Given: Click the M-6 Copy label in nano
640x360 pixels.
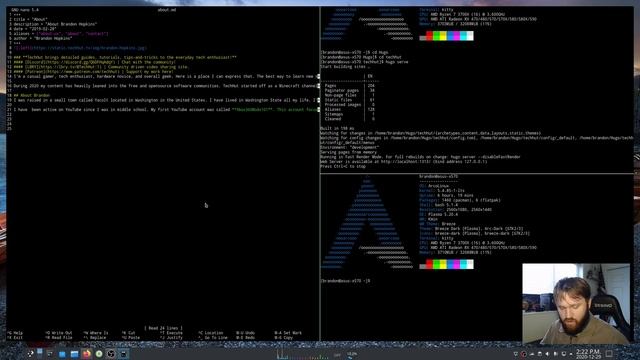Looking at the screenshot, I should [284, 338].
